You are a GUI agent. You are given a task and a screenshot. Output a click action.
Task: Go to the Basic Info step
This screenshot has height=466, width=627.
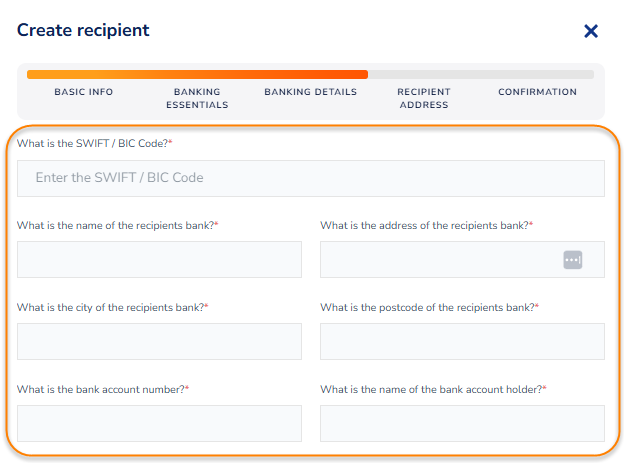pyautogui.click(x=84, y=92)
